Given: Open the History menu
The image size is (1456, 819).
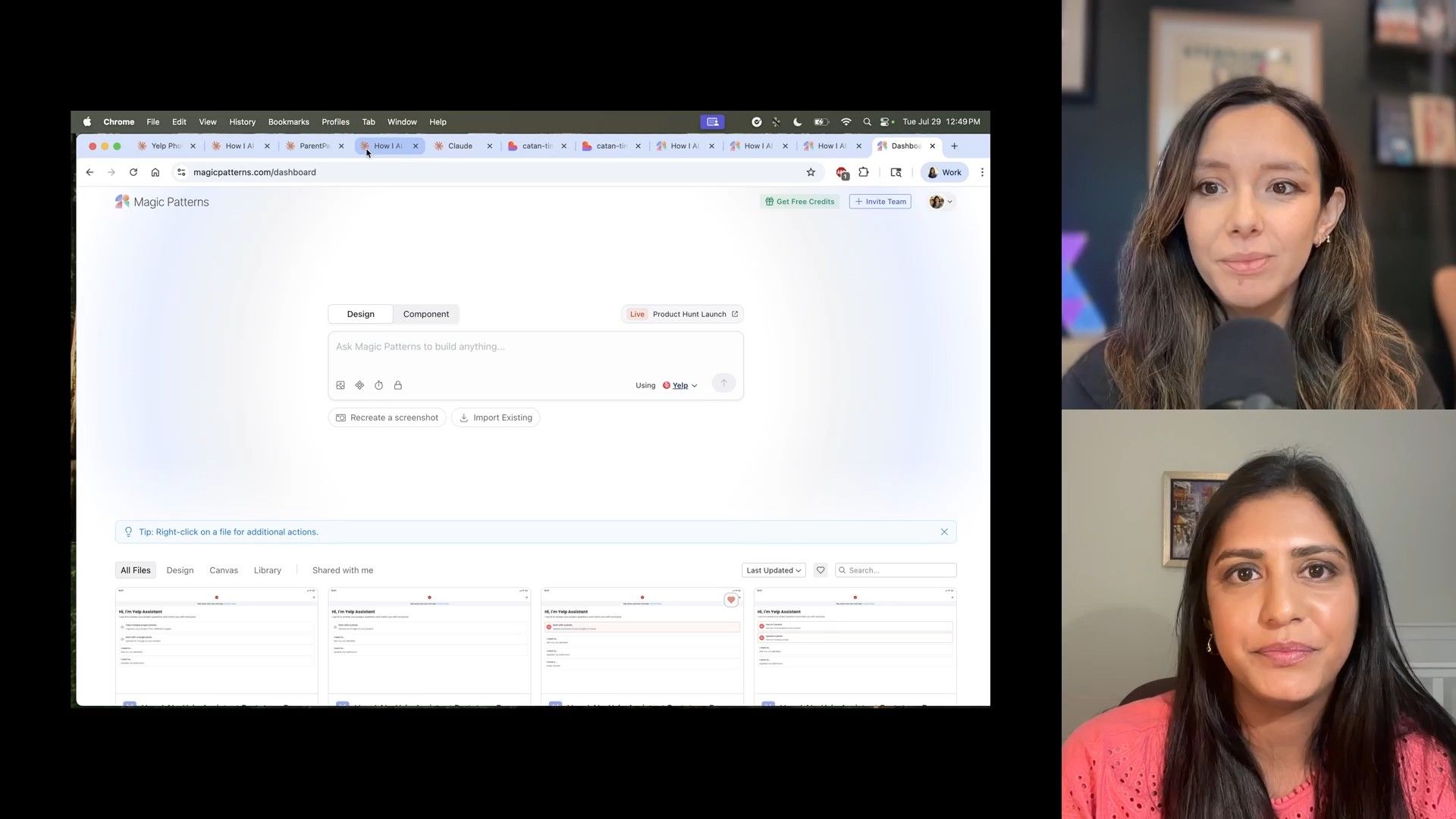Looking at the screenshot, I should (x=243, y=121).
